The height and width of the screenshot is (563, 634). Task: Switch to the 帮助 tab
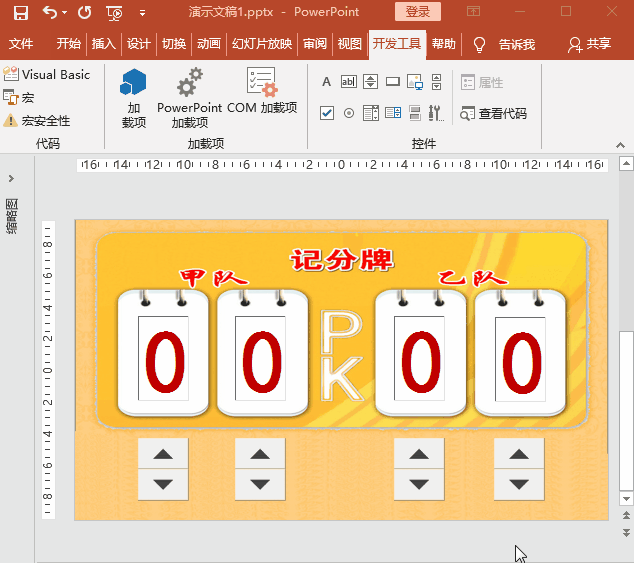(444, 43)
